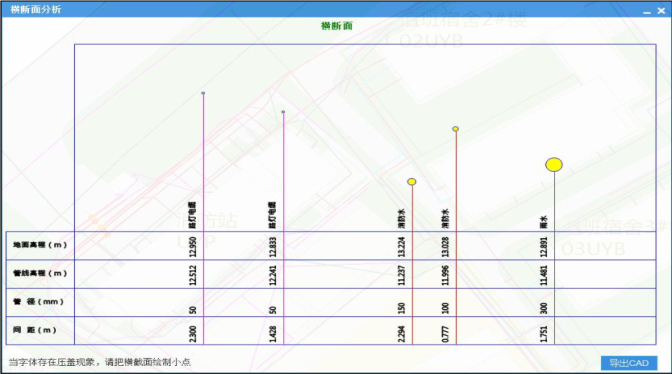Click the purple dot atop the 12.833 cable line
The image size is (672, 374).
pyautogui.click(x=283, y=112)
